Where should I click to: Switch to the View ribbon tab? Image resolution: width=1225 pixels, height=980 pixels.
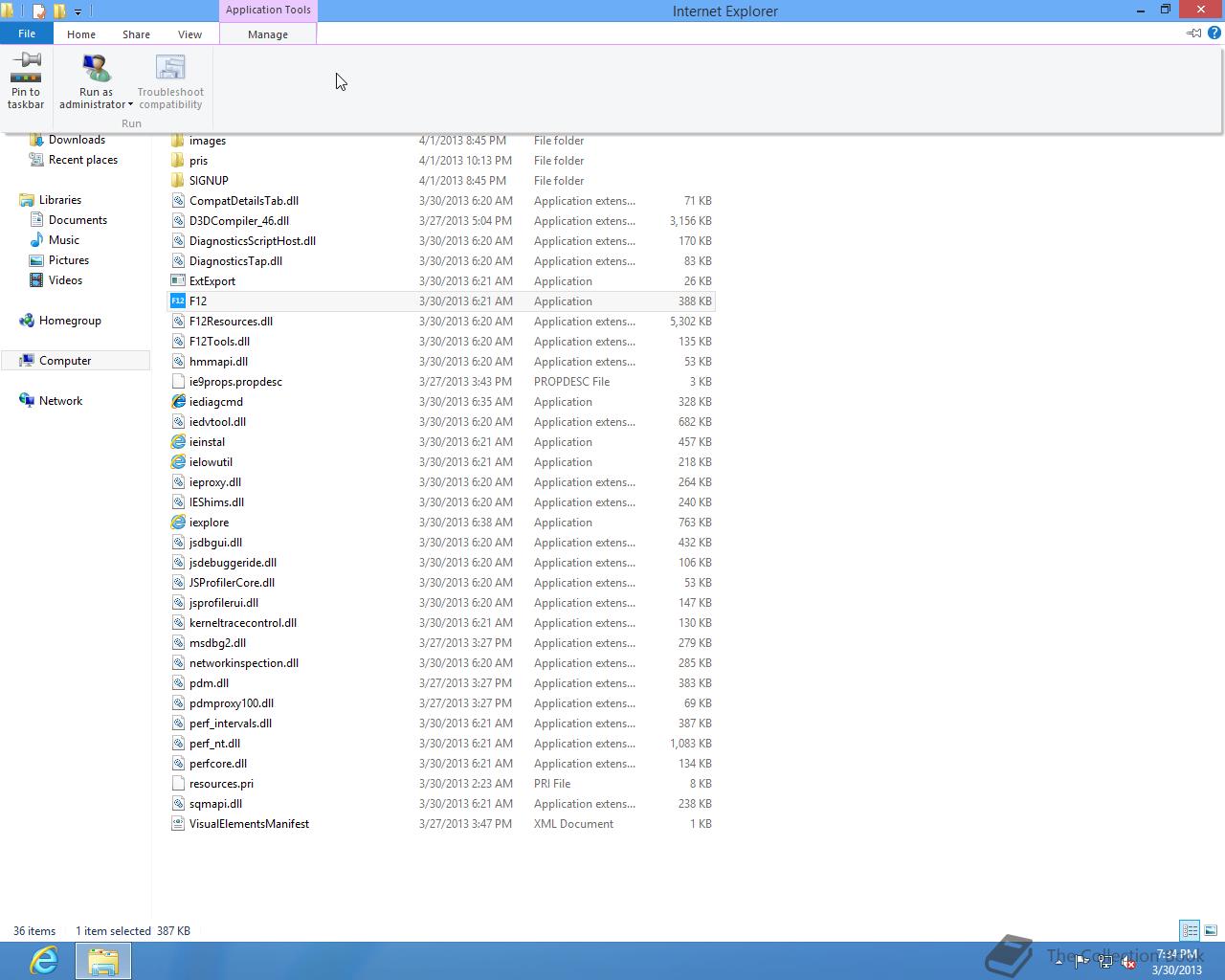click(x=189, y=34)
